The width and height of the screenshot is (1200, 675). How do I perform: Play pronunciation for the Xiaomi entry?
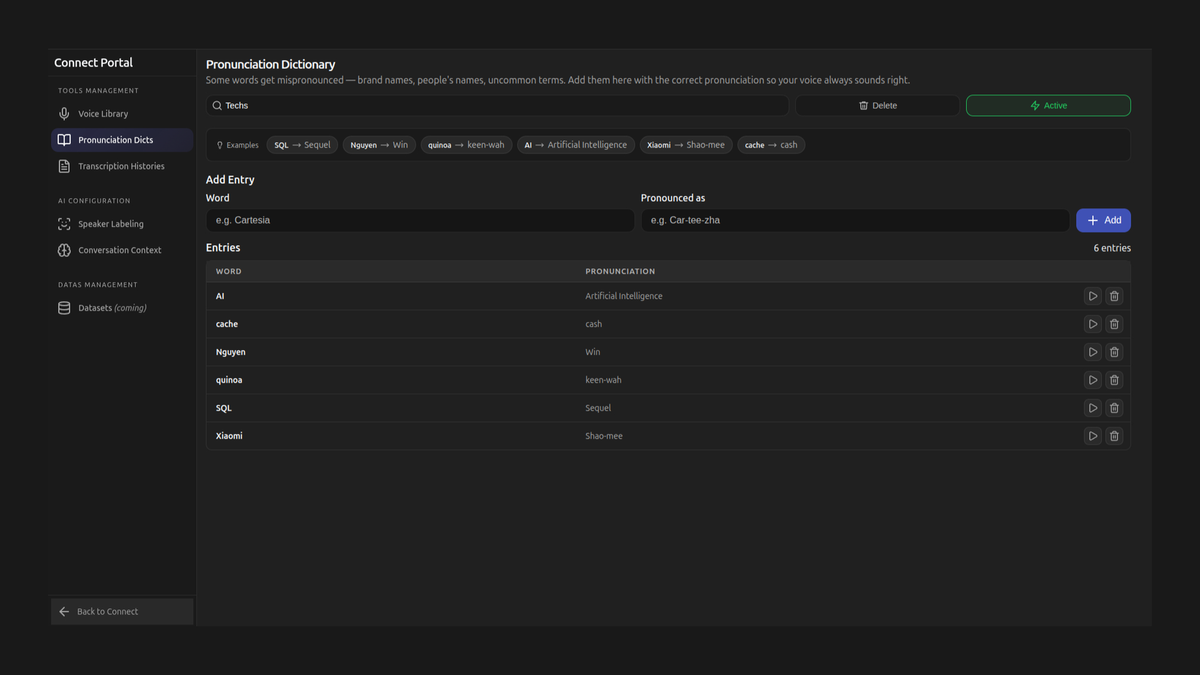tap(1092, 436)
